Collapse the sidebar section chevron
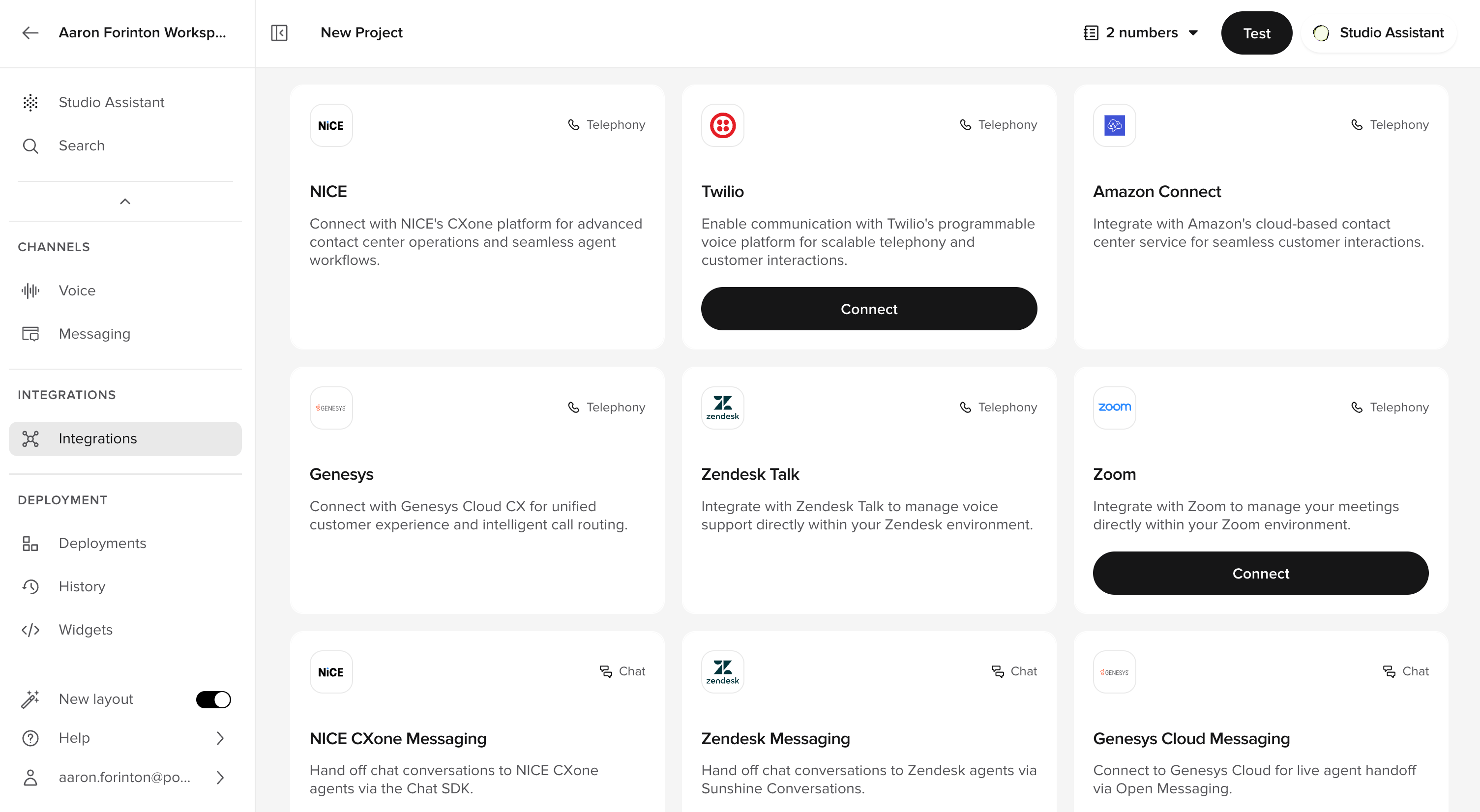1480x812 pixels. coord(125,201)
